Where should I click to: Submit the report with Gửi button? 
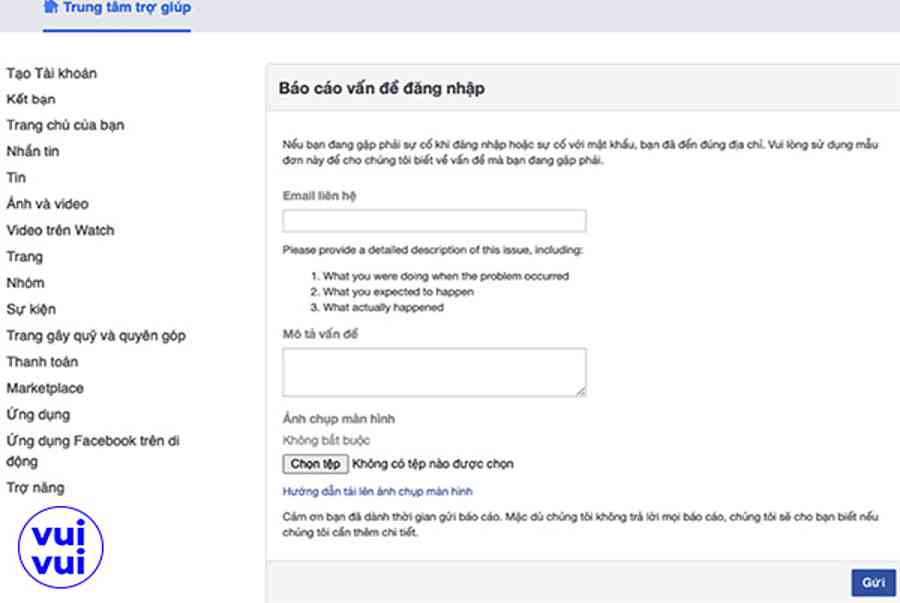(x=873, y=582)
